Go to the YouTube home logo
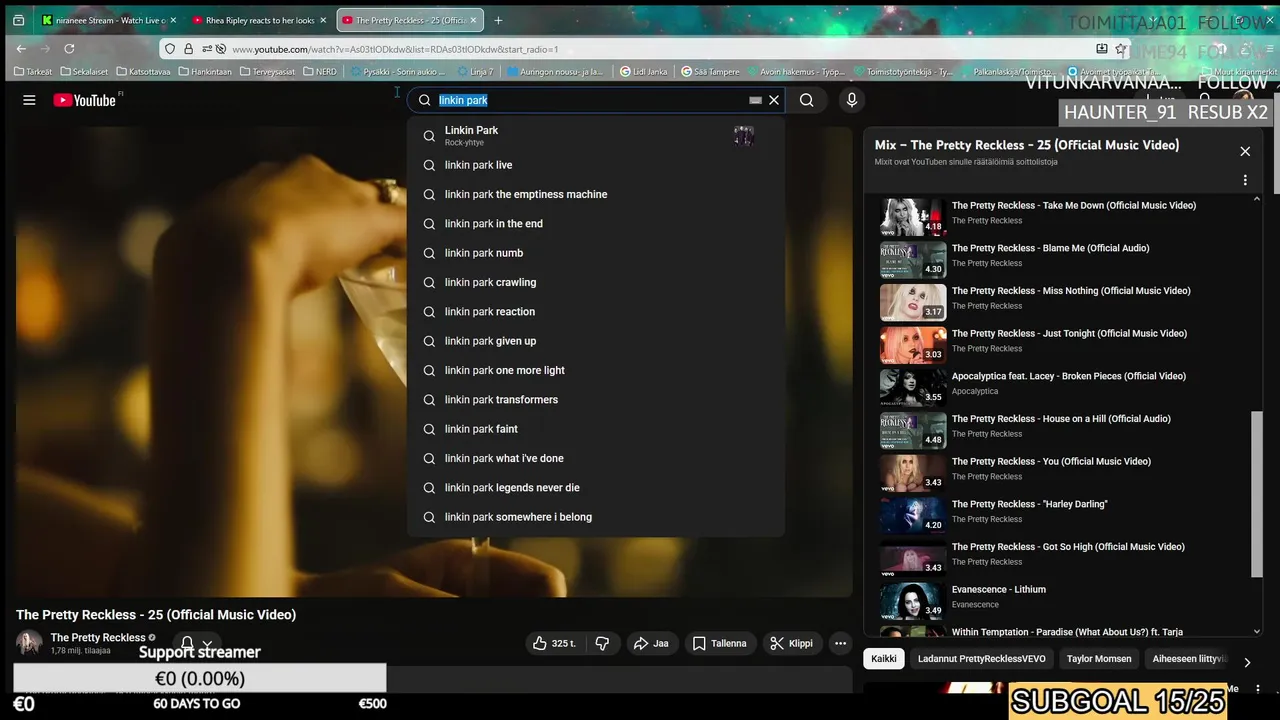 pyautogui.click(x=86, y=100)
